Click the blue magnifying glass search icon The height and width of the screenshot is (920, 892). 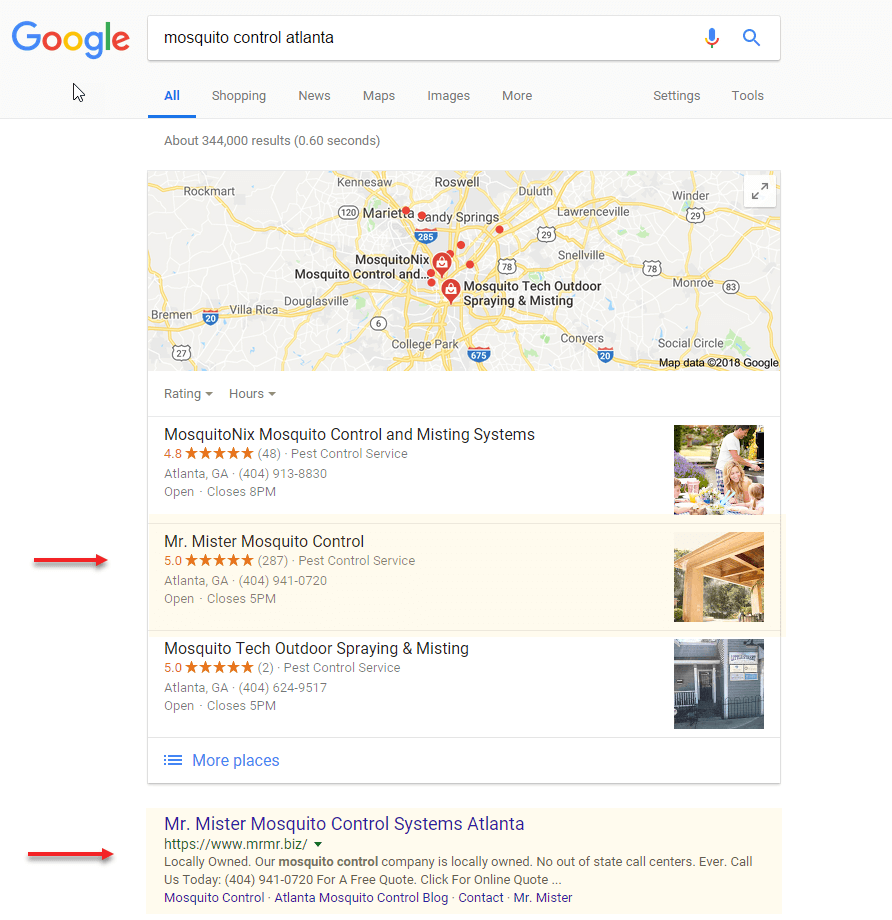coord(751,38)
